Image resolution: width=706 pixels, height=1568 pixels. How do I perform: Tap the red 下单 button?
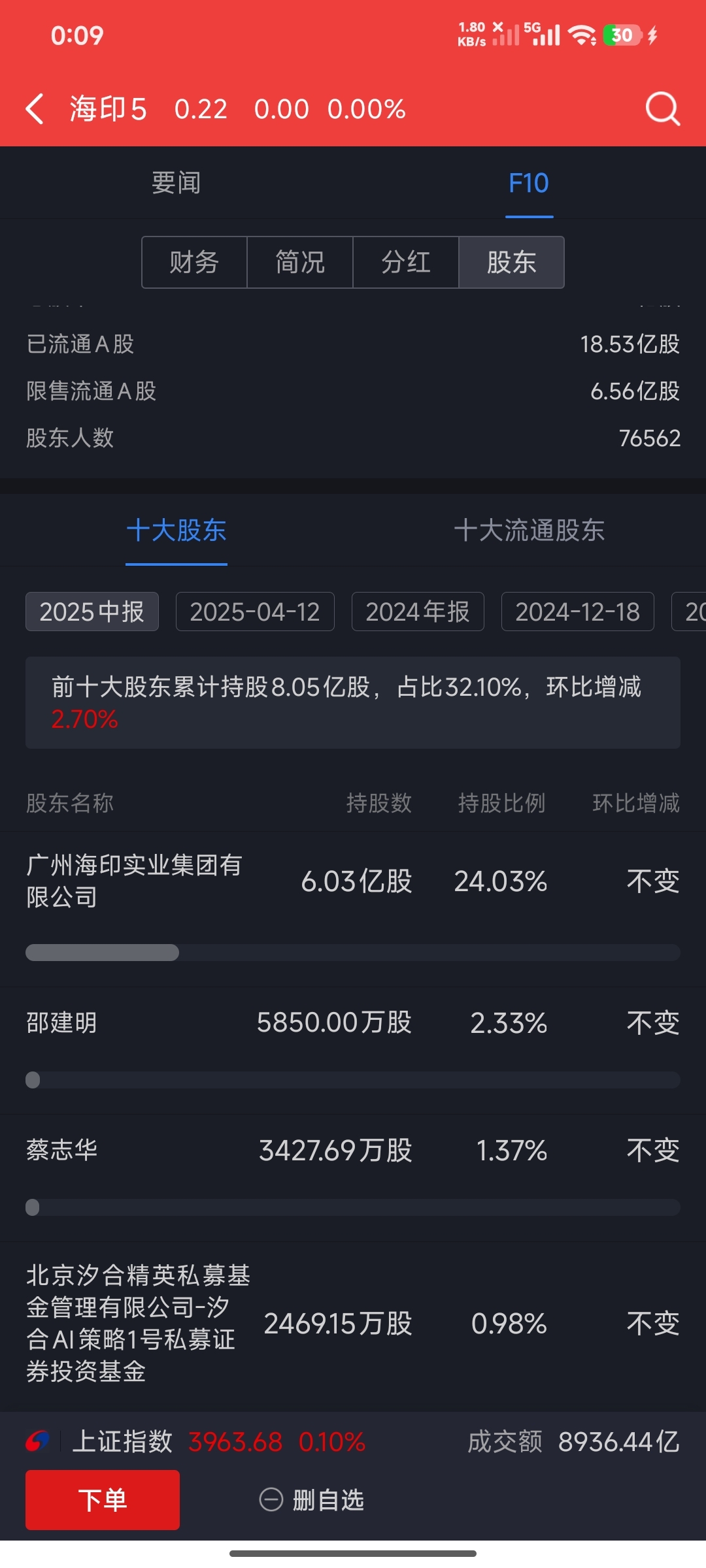[x=103, y=1500]
